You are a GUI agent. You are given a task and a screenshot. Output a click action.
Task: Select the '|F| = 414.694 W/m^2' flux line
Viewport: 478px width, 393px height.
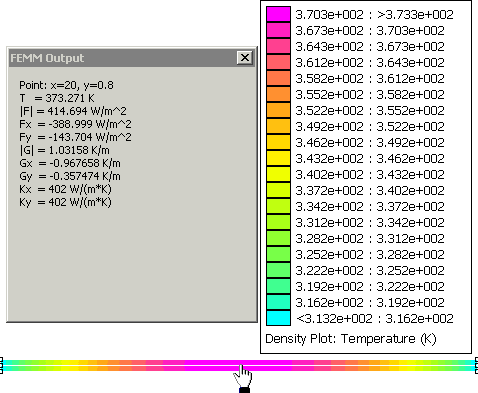click(x=73, y=111)
